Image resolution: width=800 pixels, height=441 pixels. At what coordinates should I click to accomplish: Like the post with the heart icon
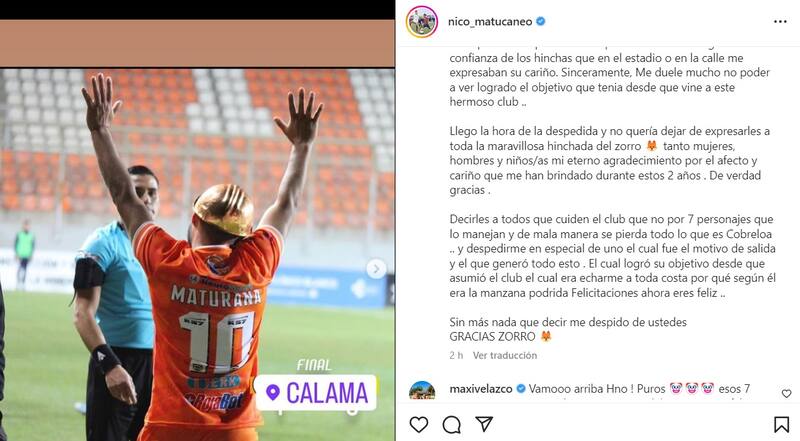coord(419,425)
